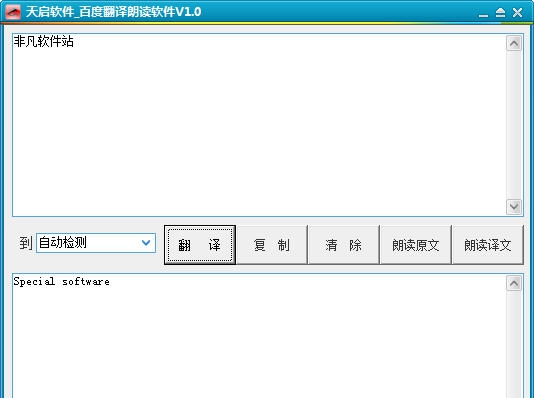Viewport: 534px width, 398px height.
Task: Play source audio with 朗读原文 button
Action: pos(415,245)
